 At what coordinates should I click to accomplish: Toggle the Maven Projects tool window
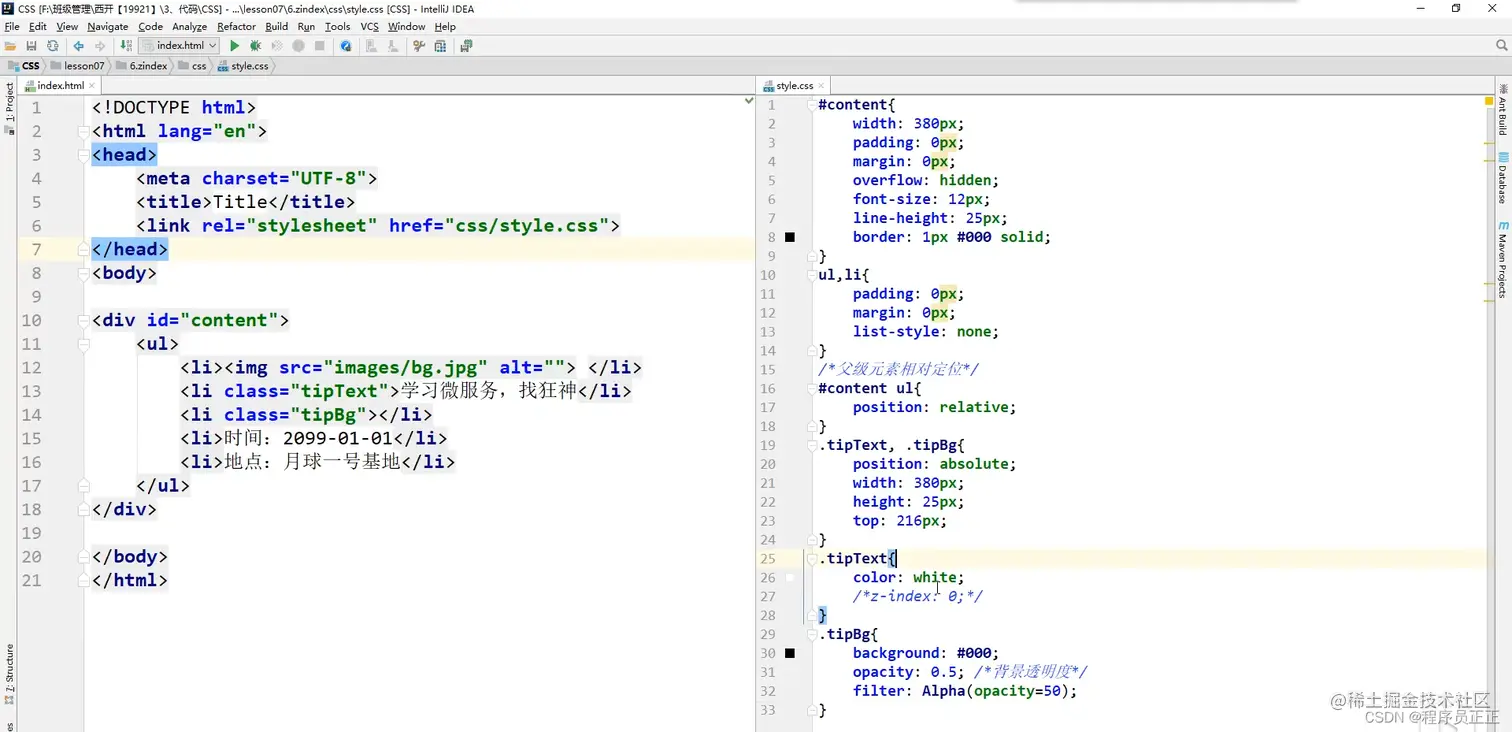click(x=1502, y=260)
